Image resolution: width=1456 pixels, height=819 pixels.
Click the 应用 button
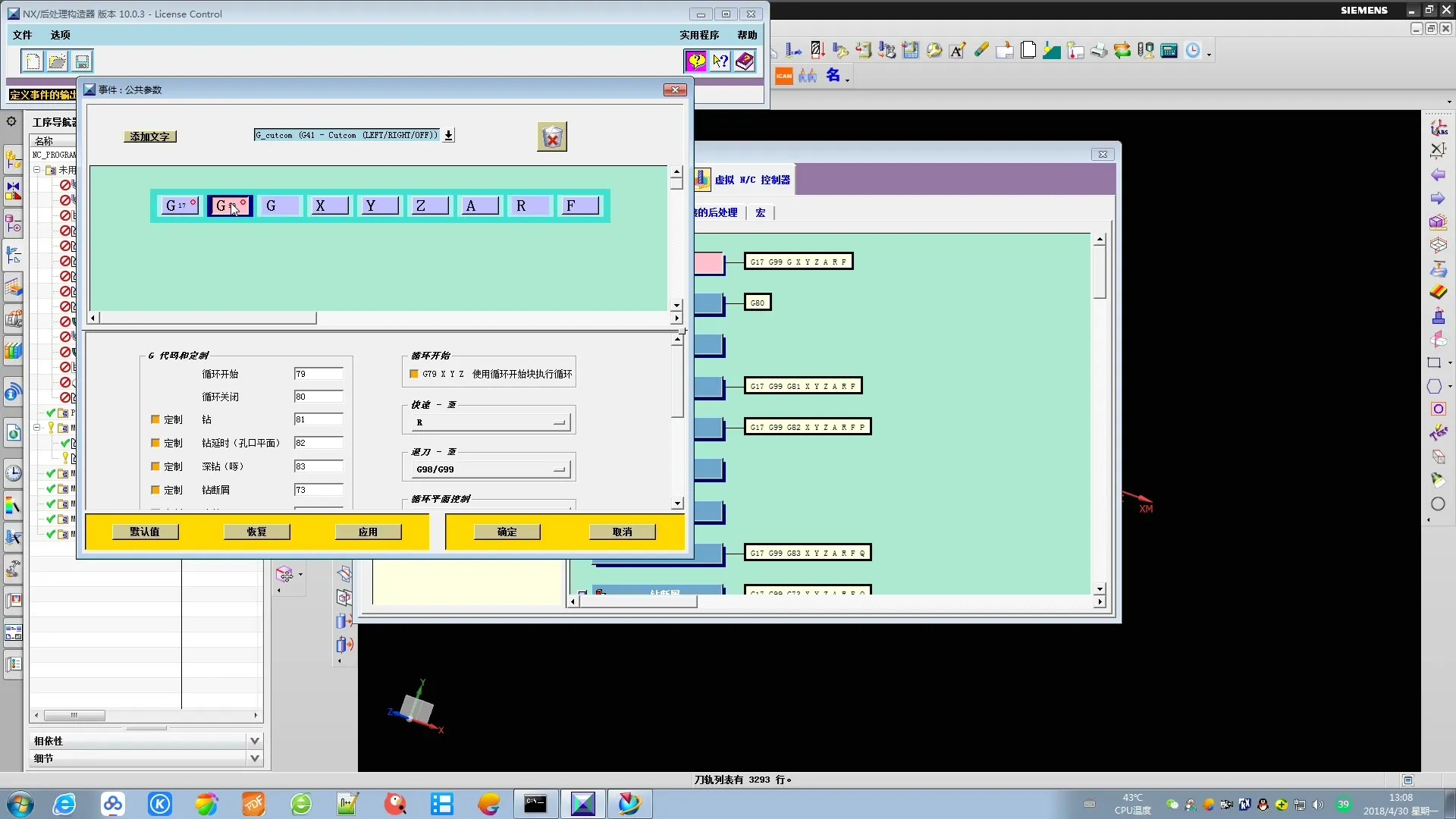click(x=368, y=532)
